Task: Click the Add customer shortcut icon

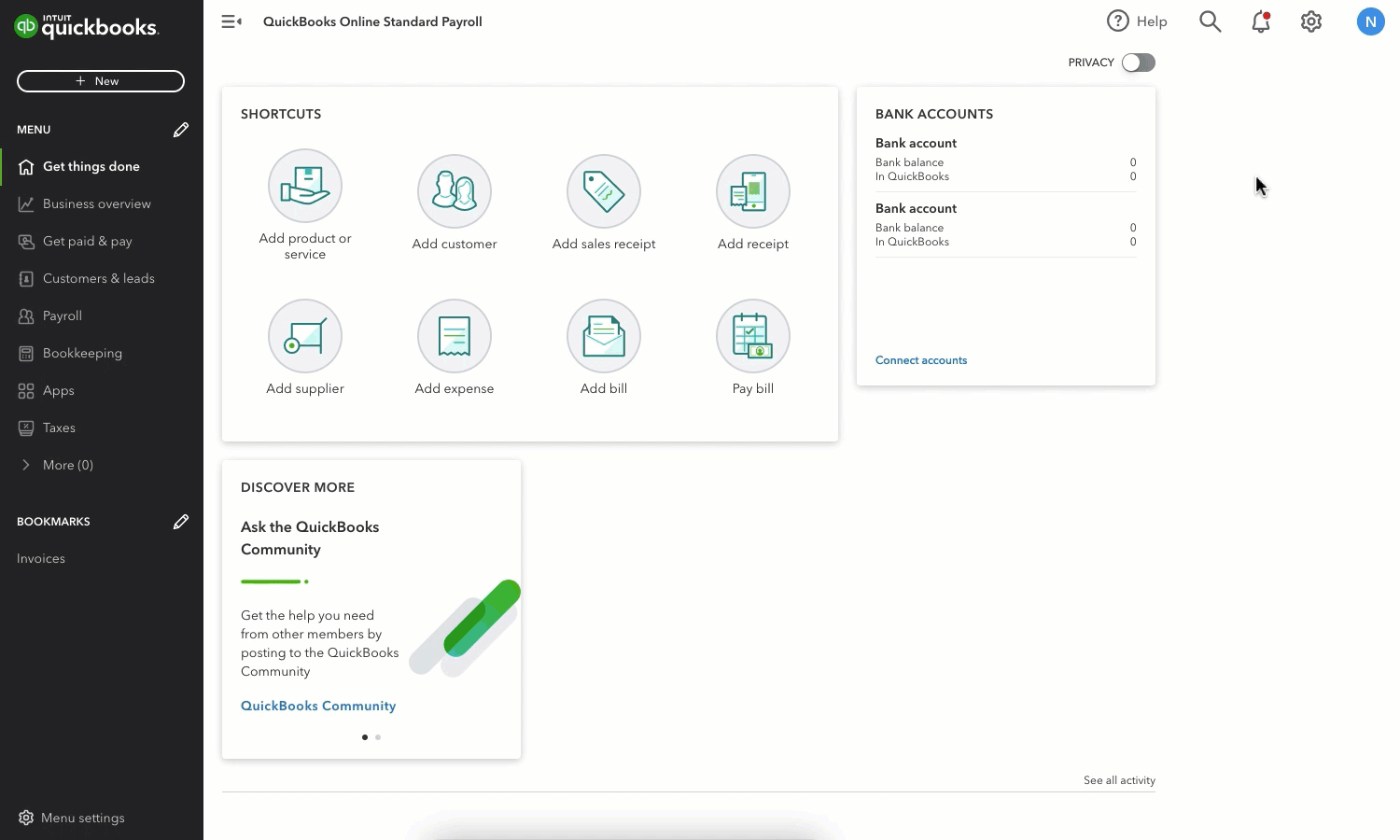Action: click(455, 191)
